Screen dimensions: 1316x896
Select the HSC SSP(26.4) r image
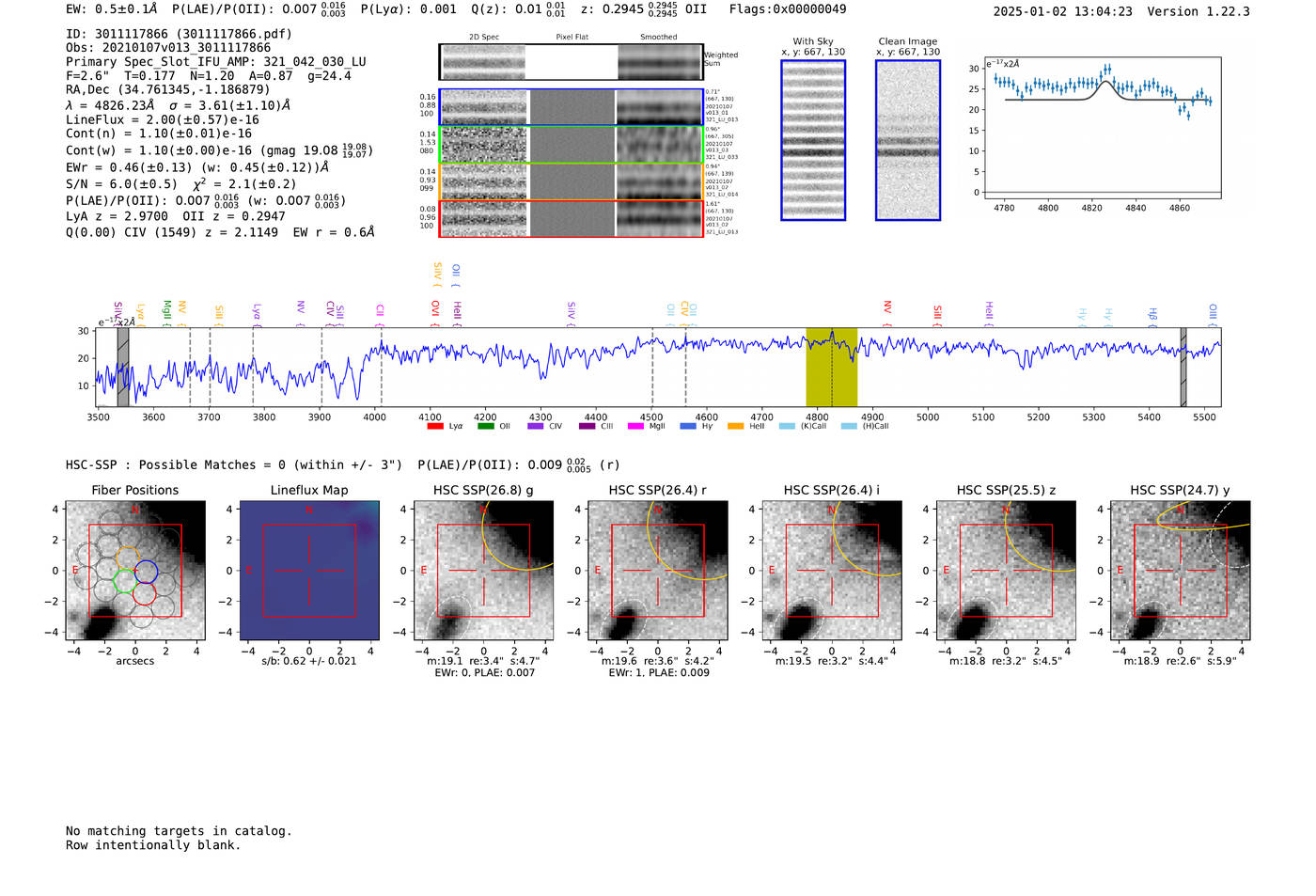tap(657, 571)
